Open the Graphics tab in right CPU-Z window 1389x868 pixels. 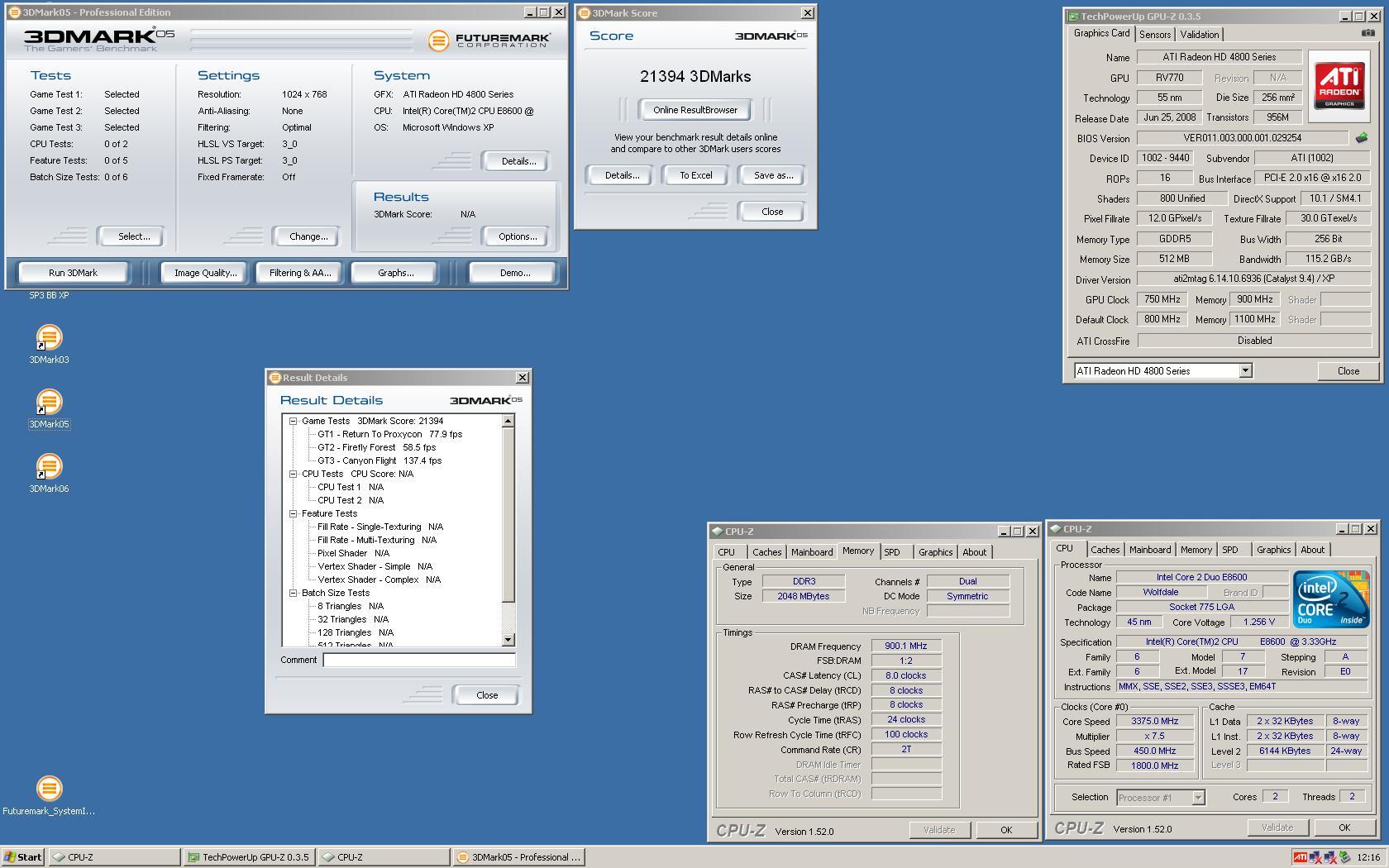tap(1273, 550)
